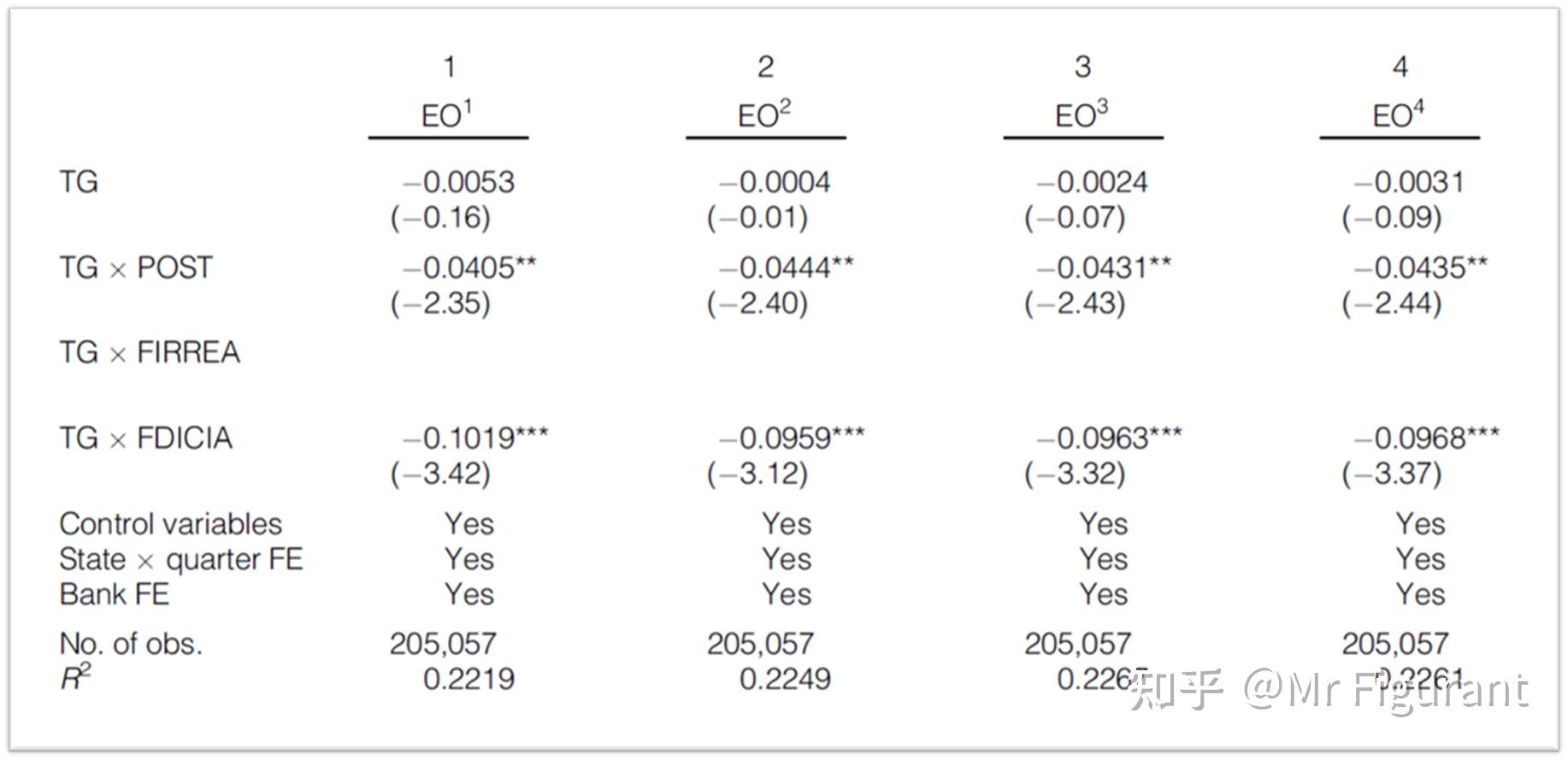Click the EO³ column header
The height and width of the screenshot is (760, 1568).
(x=1082, y=115)
